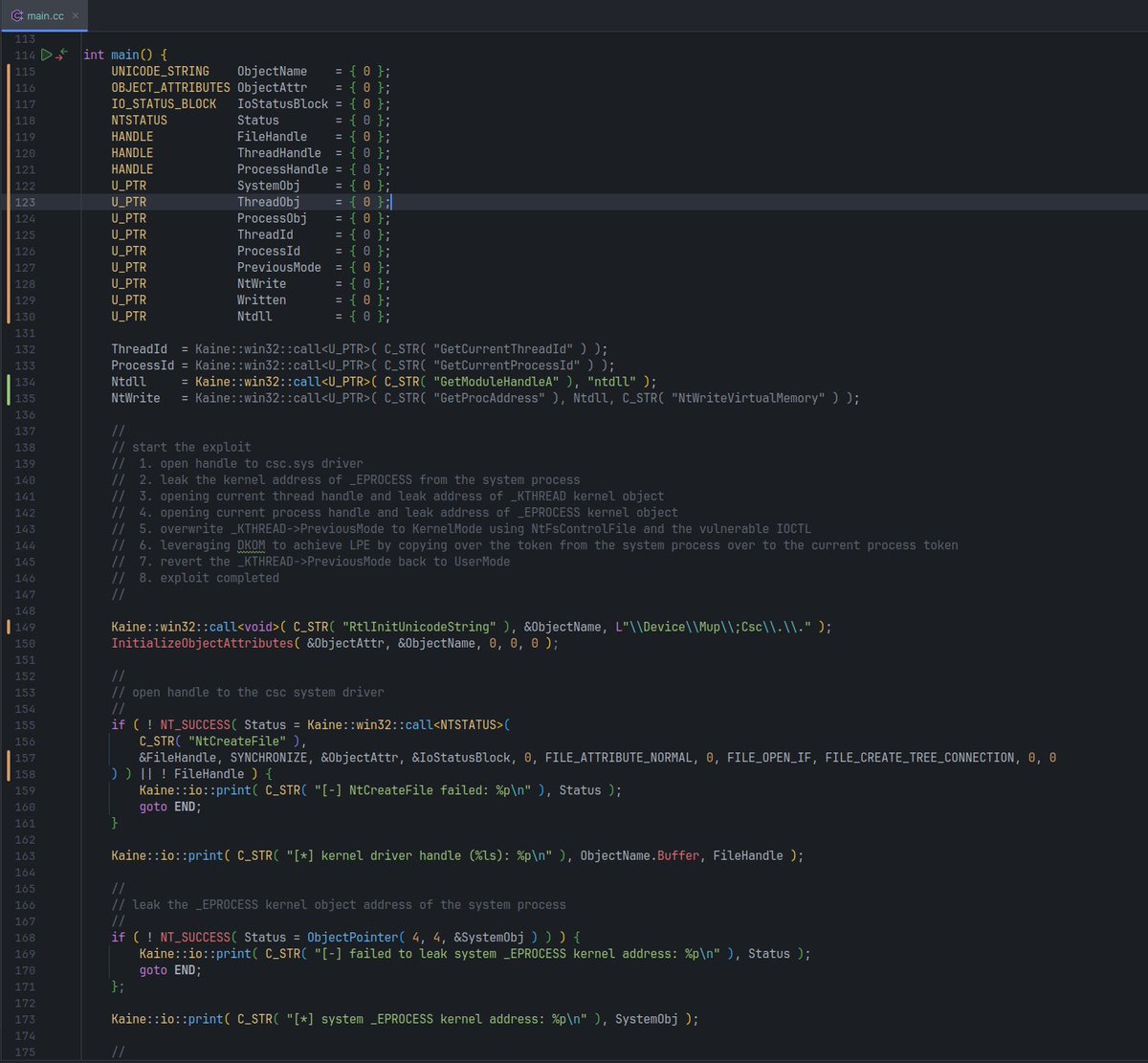Click goto END on line 160
Screen dimensions: 1148x1063
170,807
